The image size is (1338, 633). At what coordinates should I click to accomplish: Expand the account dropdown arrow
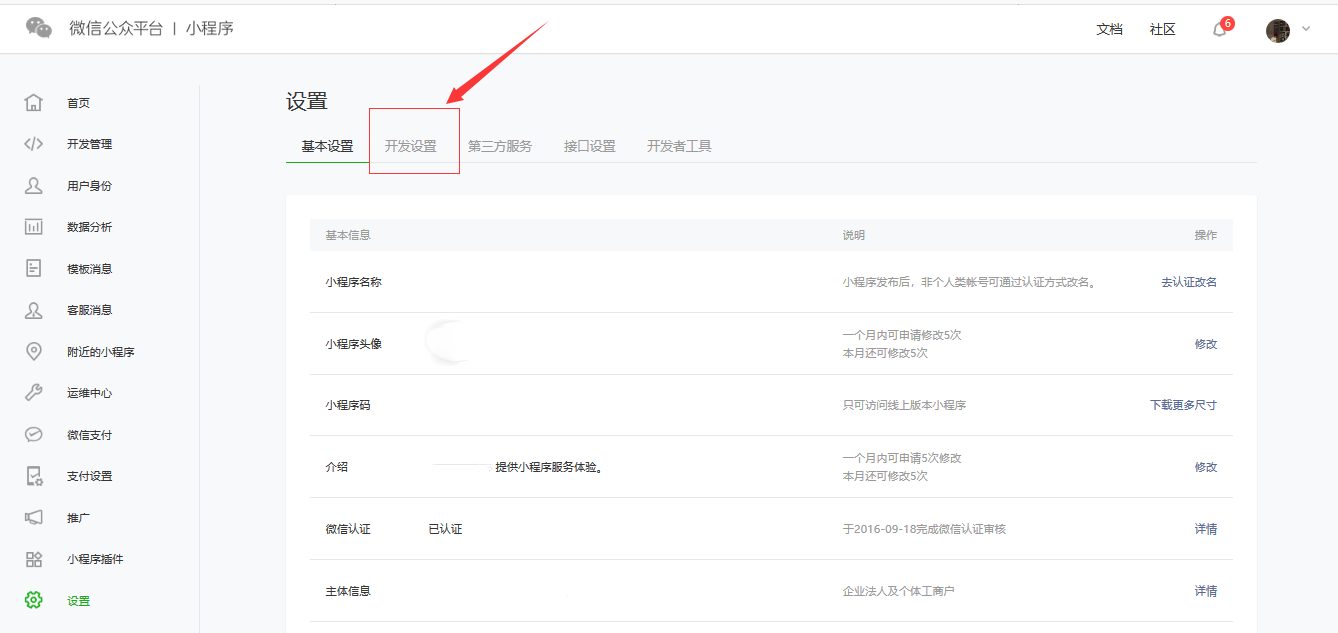1306,29
